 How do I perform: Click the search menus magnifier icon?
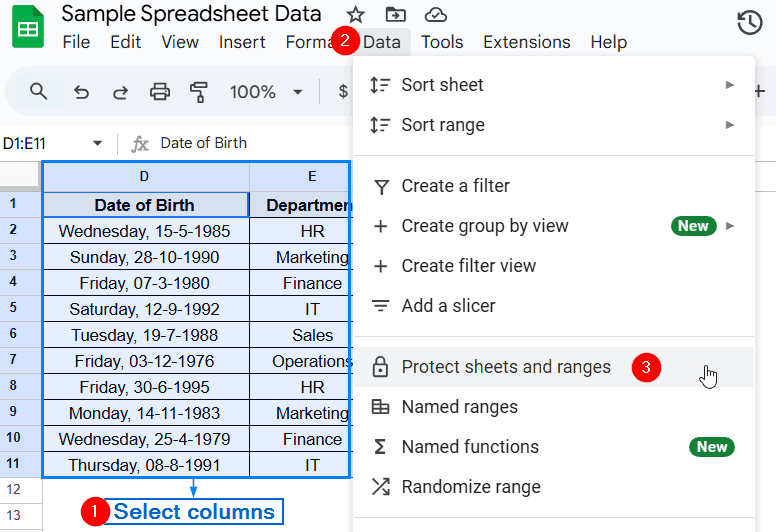(38, 92)
